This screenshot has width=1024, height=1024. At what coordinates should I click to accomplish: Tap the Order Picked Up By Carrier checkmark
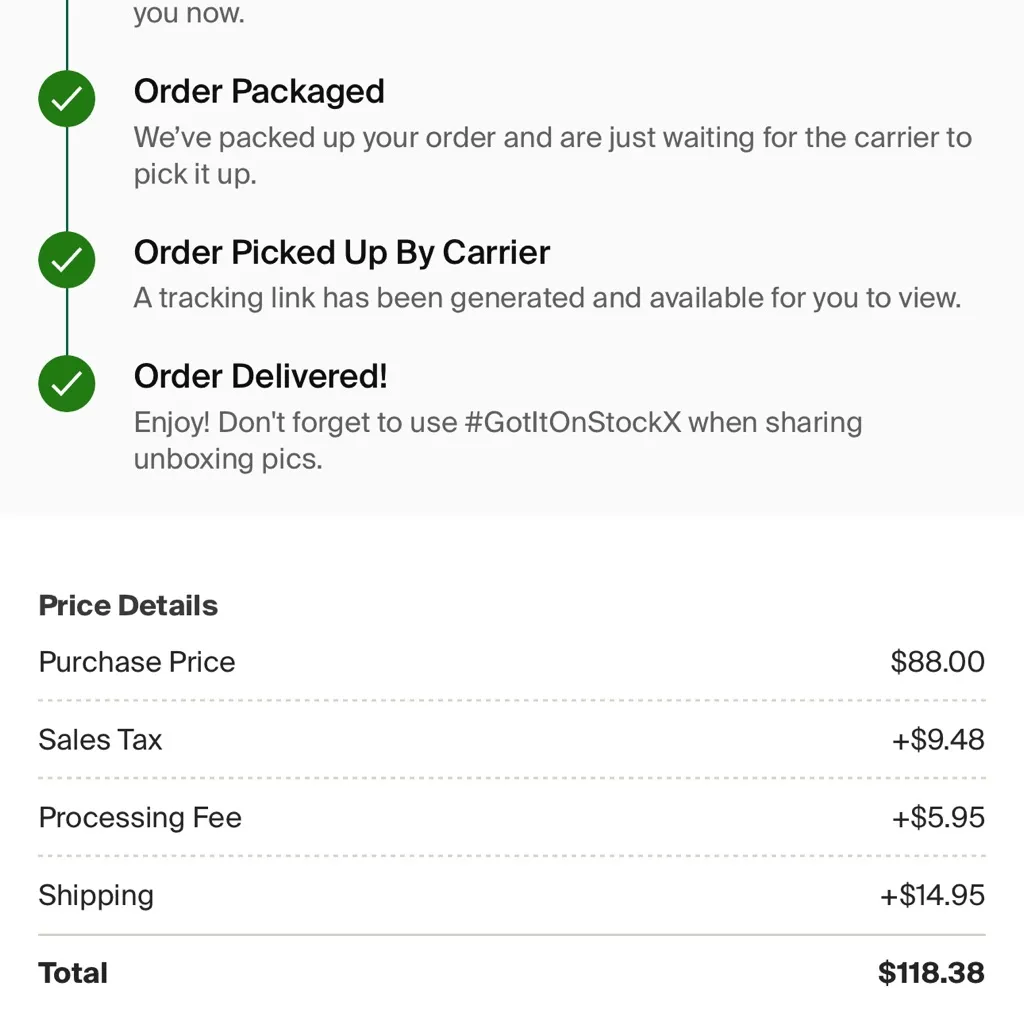[66, 261]
